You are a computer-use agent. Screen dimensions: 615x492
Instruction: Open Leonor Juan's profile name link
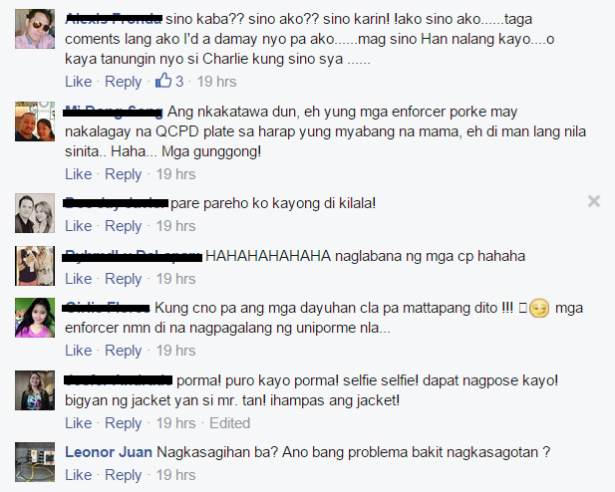click(109, 452)
